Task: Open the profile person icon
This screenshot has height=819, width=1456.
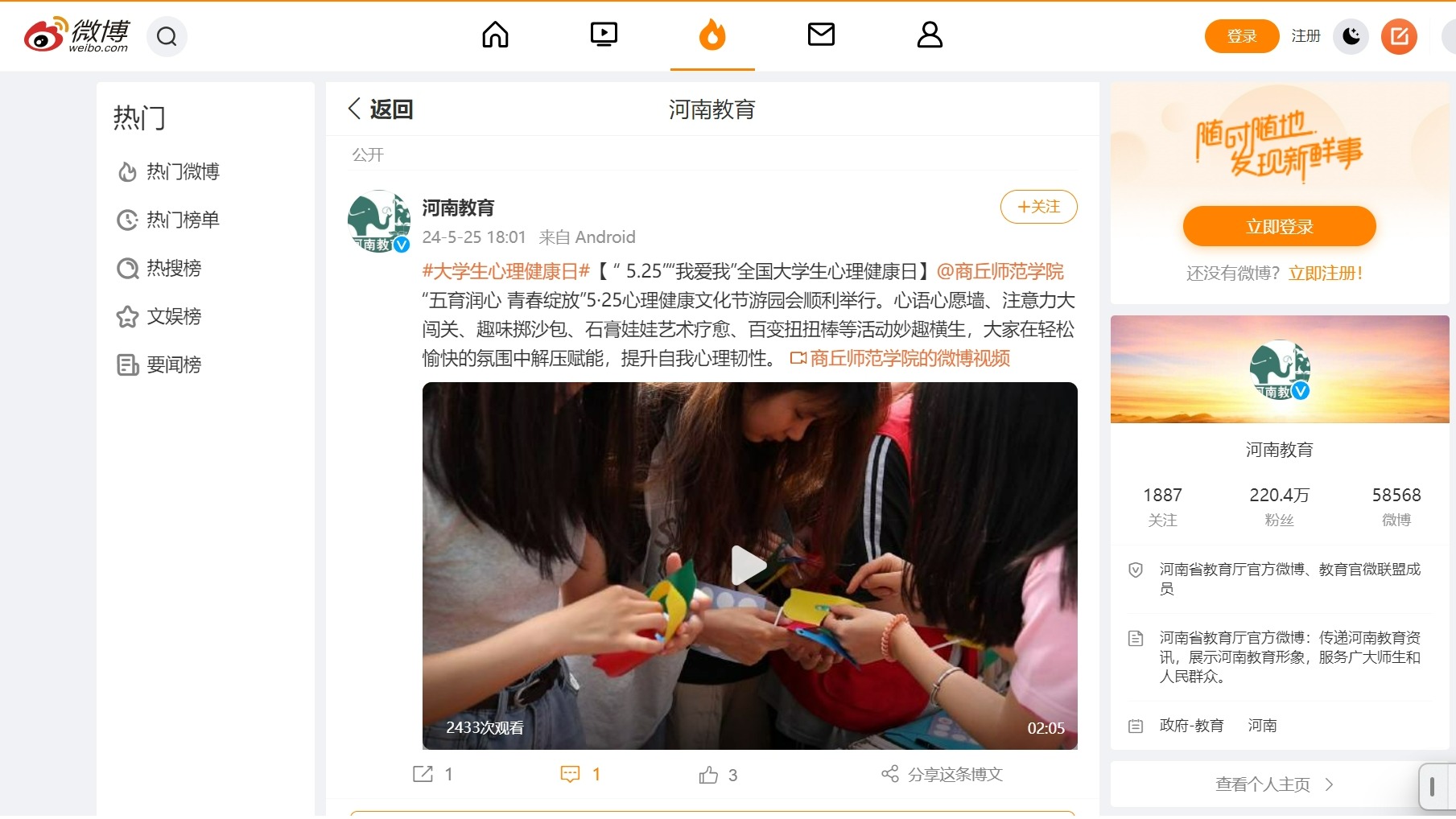Action: pos(930,35)
